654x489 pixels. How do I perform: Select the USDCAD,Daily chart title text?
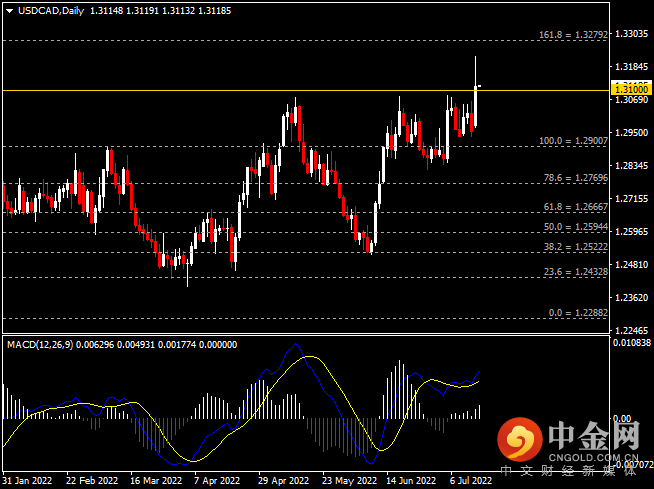51,11
